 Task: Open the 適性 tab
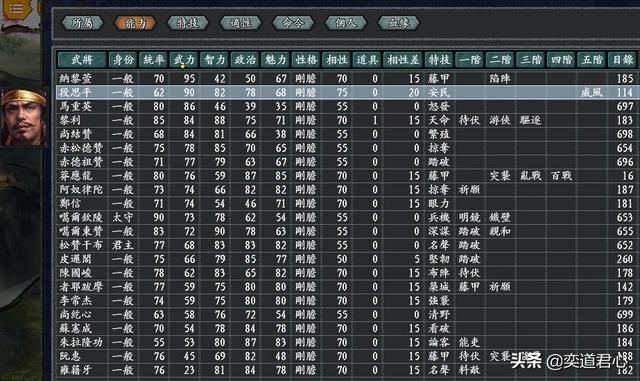(240, 23)
